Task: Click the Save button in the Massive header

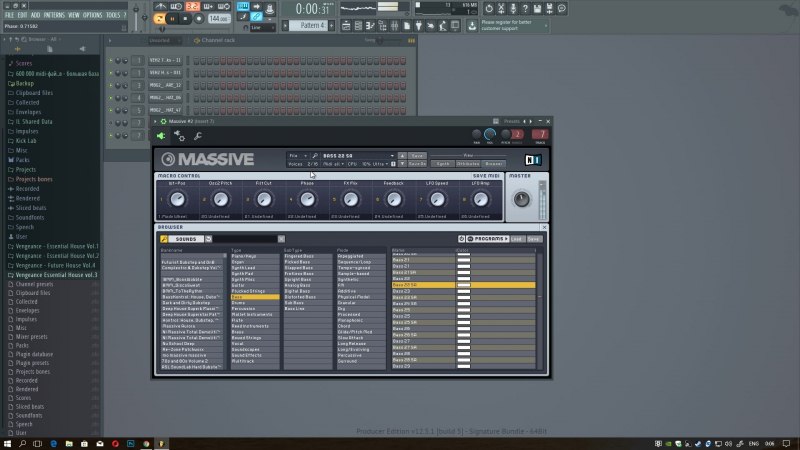Action: click(x=417, y=156)
